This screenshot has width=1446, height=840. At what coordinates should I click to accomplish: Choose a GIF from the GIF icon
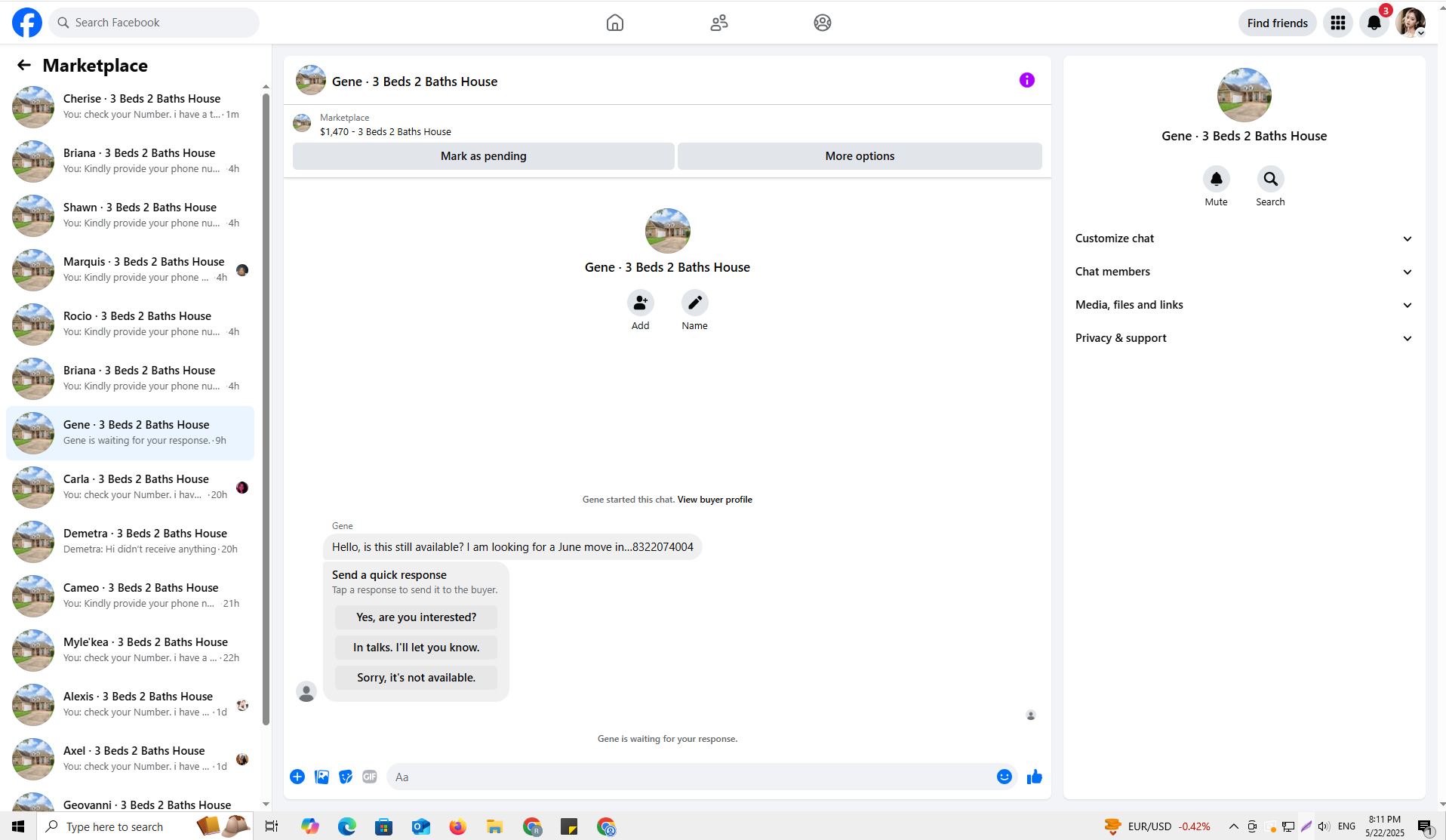(x=370, y=777)
